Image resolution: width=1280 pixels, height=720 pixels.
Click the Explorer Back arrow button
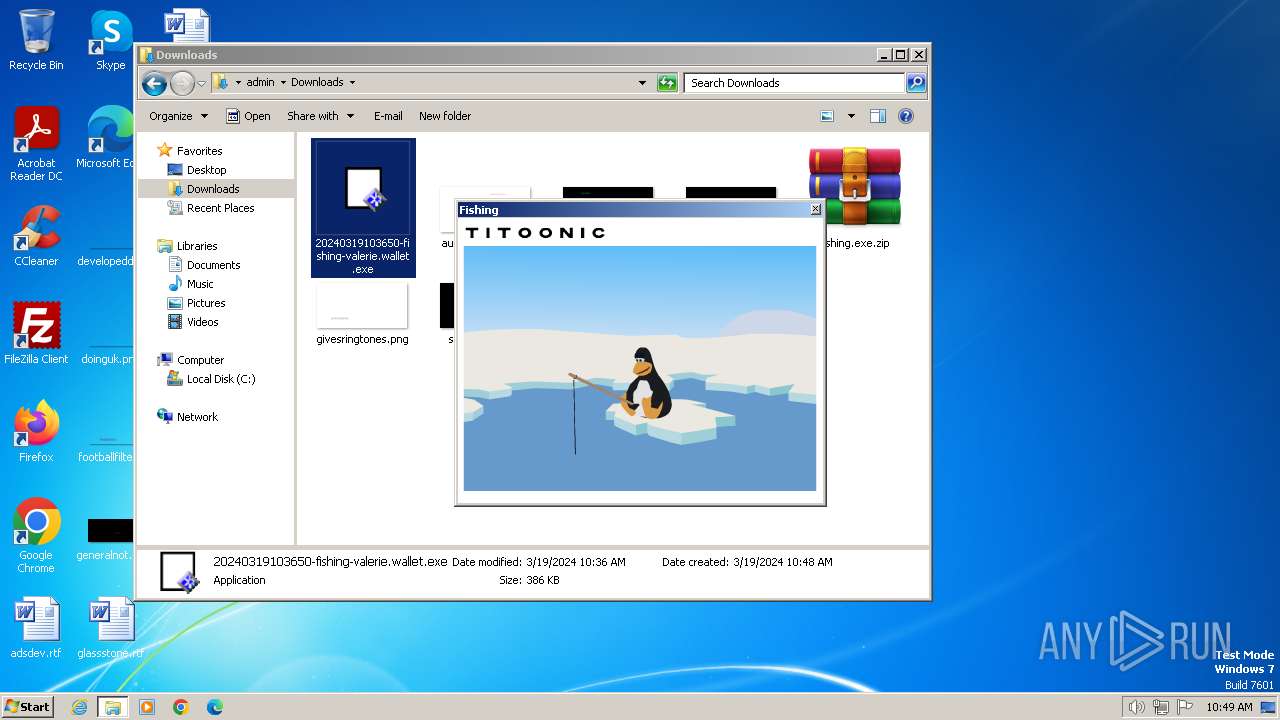(x=154, y=83)
